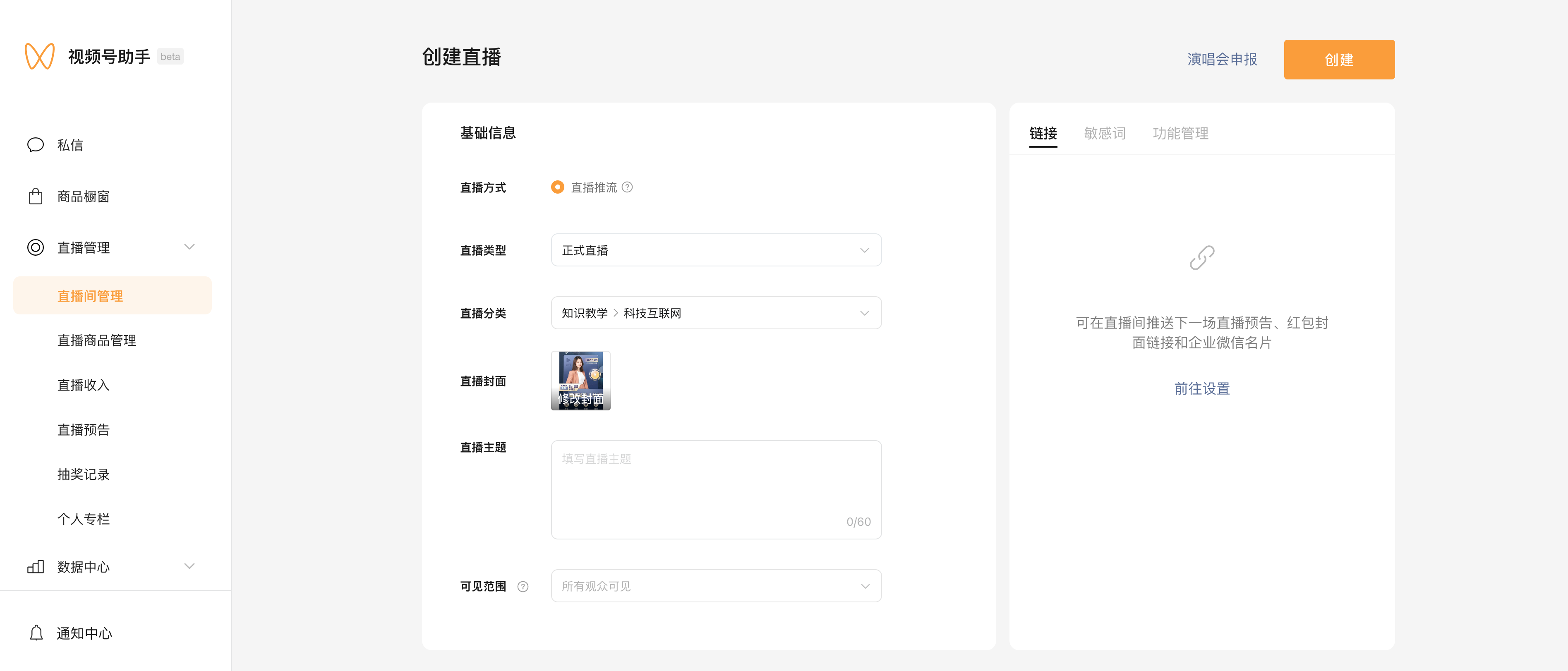Click the 数据中心 bar chart icon
This screenshot has width=1568, height=671.
click(x=35, y=567)
